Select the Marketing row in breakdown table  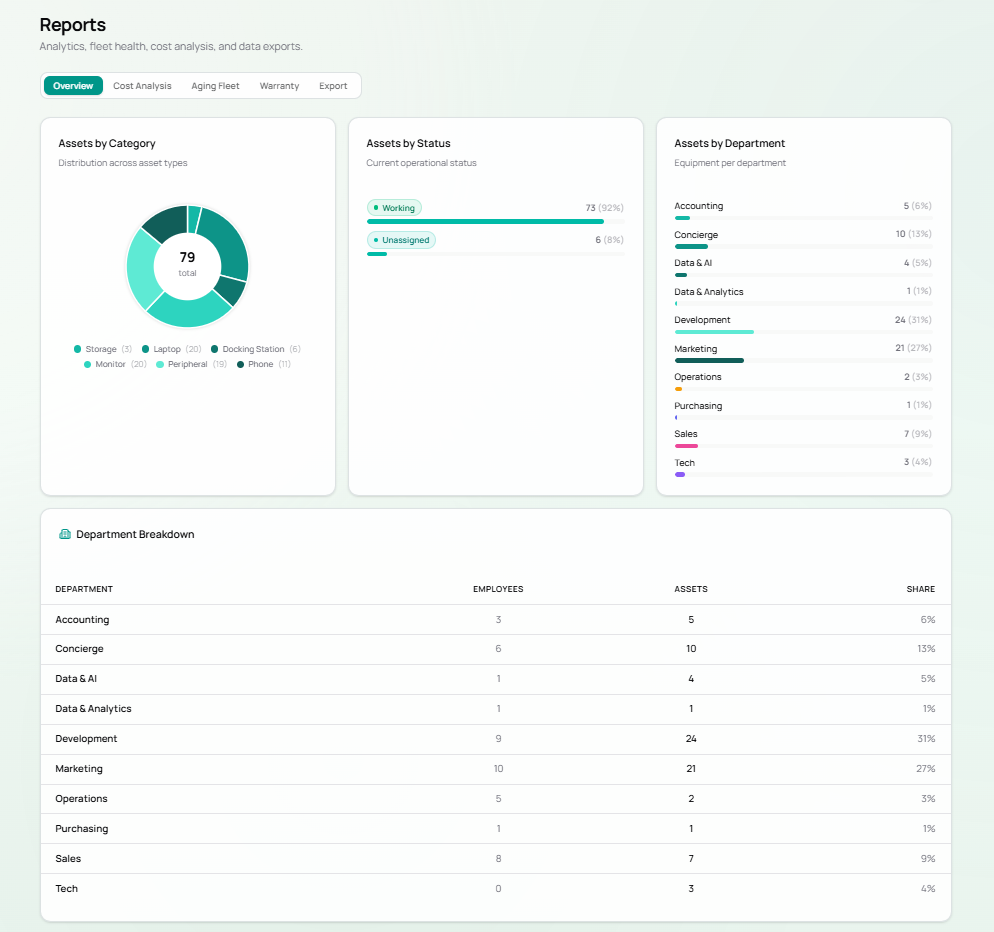(496, 769)
